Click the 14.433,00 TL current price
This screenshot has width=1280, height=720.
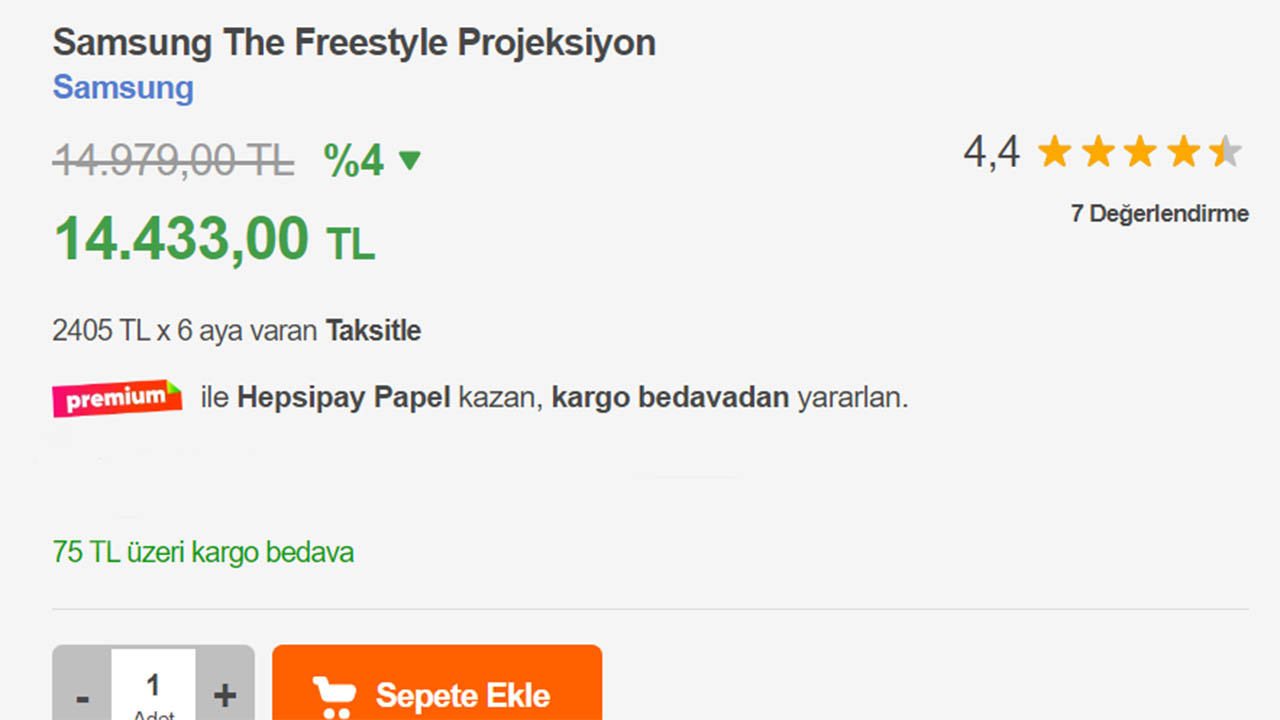[x=214, y=240]
